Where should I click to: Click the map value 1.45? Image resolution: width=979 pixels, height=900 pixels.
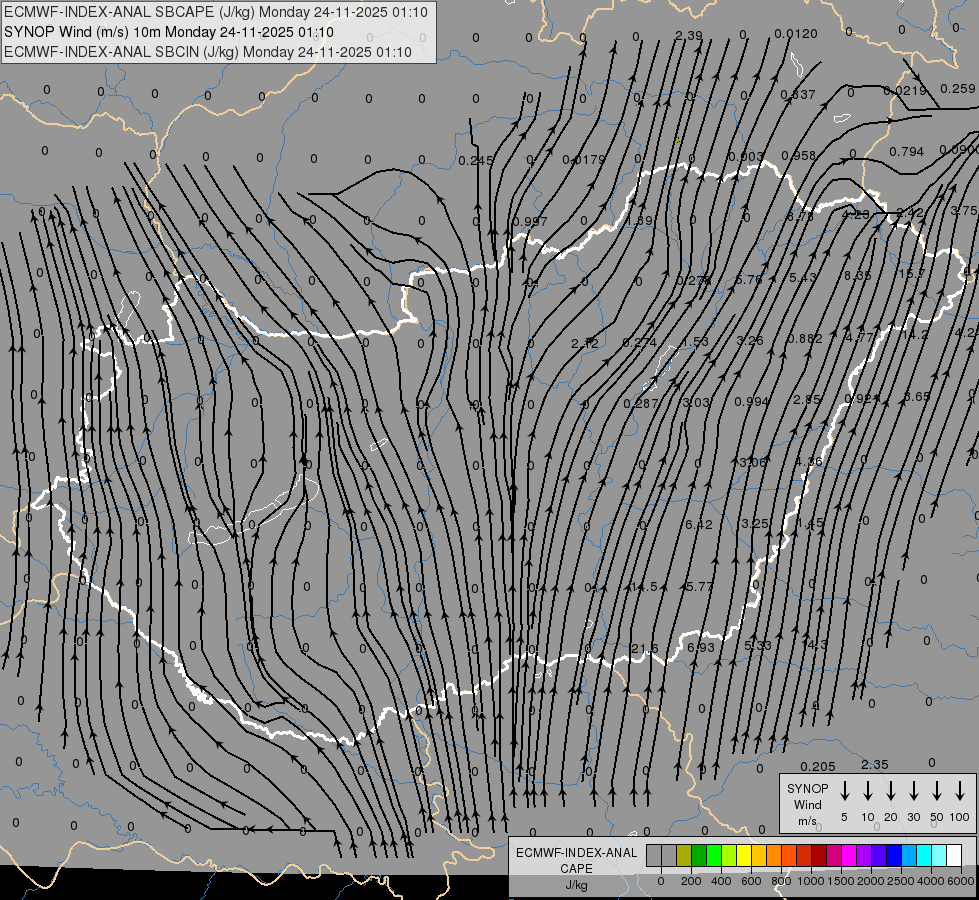(810, 523)
